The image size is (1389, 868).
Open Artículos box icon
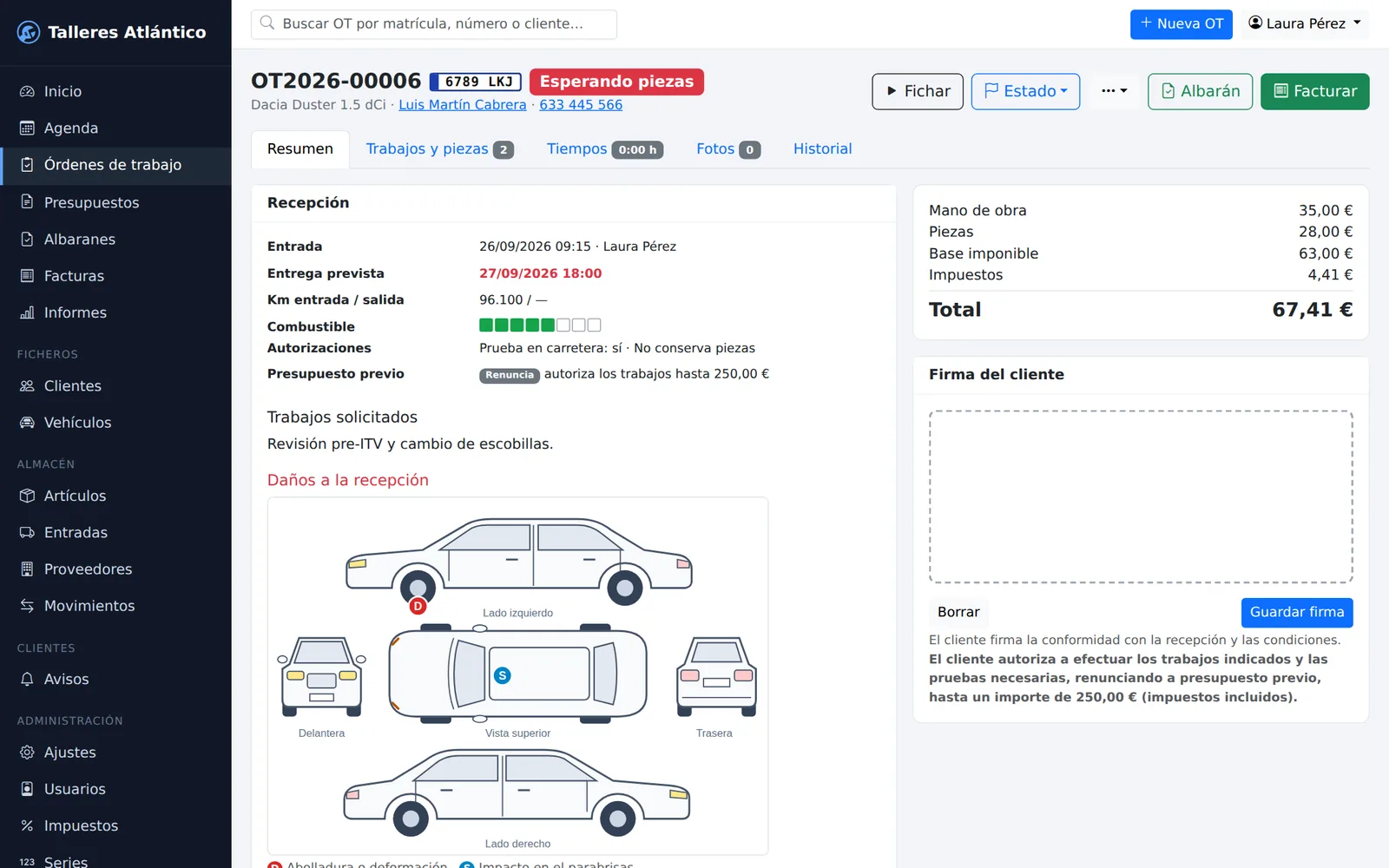pyautogui.click(x=27, y=496)
